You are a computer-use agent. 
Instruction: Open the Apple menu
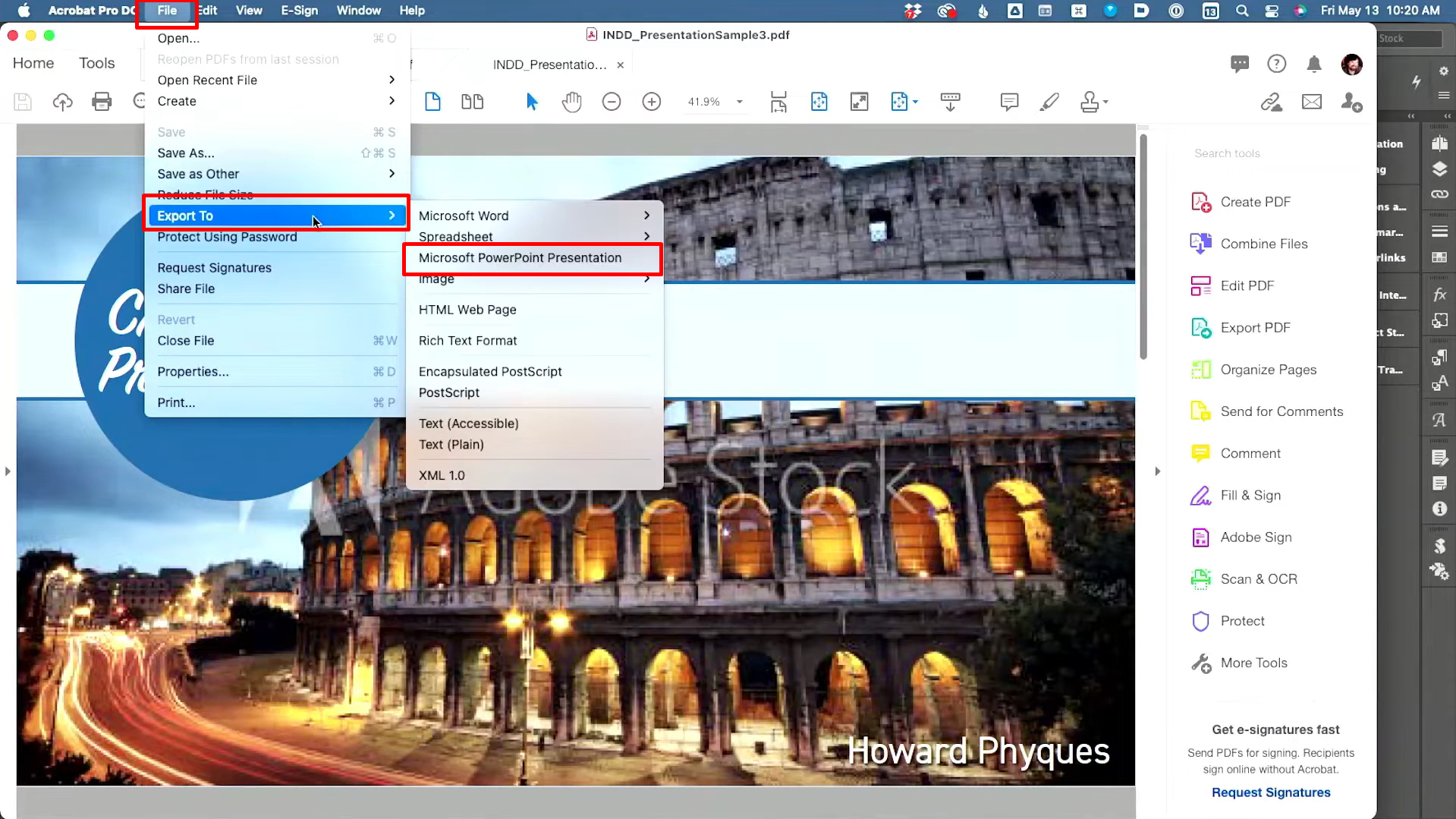point(24,11)
